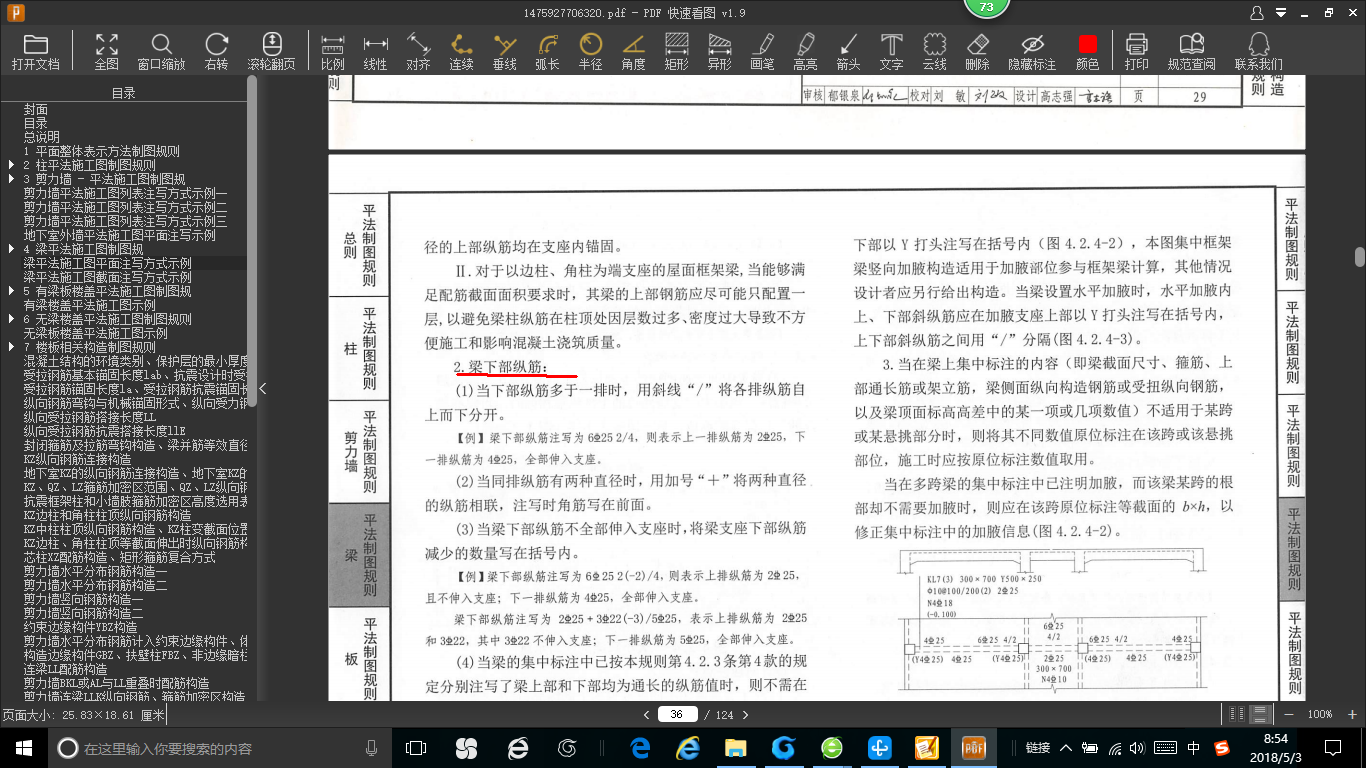The width and height of the screenshot is (1366, 768).
Task: Click the 角度 angle measurement tool
Action: tap(633, 47)
